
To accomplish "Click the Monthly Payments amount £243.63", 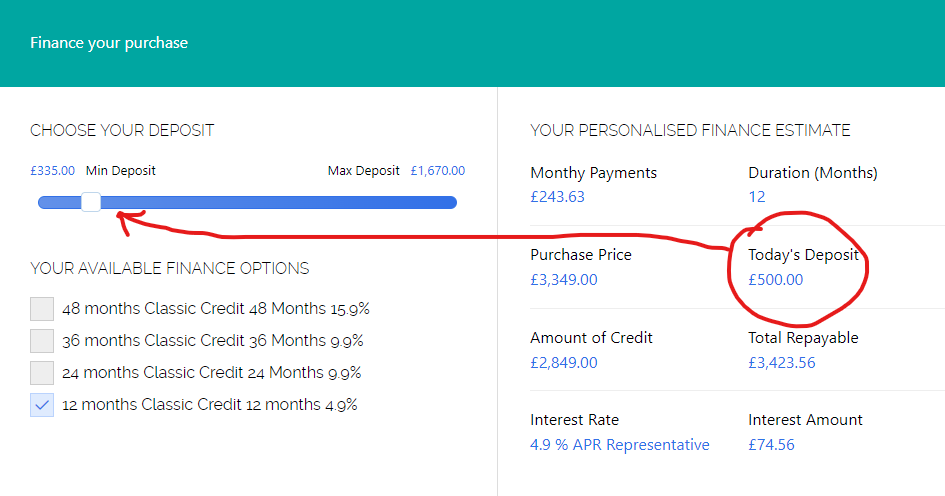I will tap(557, 197).
